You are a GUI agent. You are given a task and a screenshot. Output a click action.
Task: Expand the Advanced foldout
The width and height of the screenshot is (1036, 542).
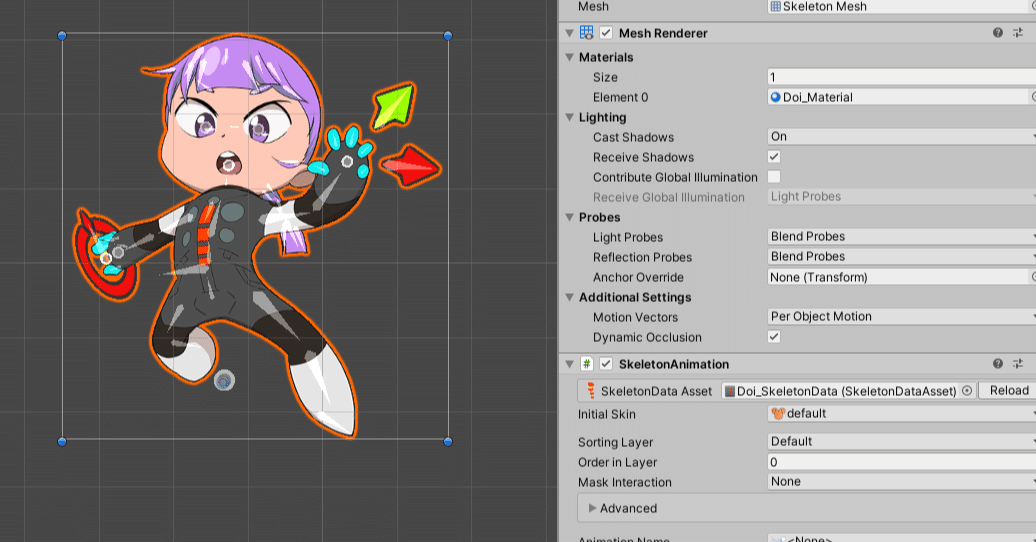coord(593,508)
